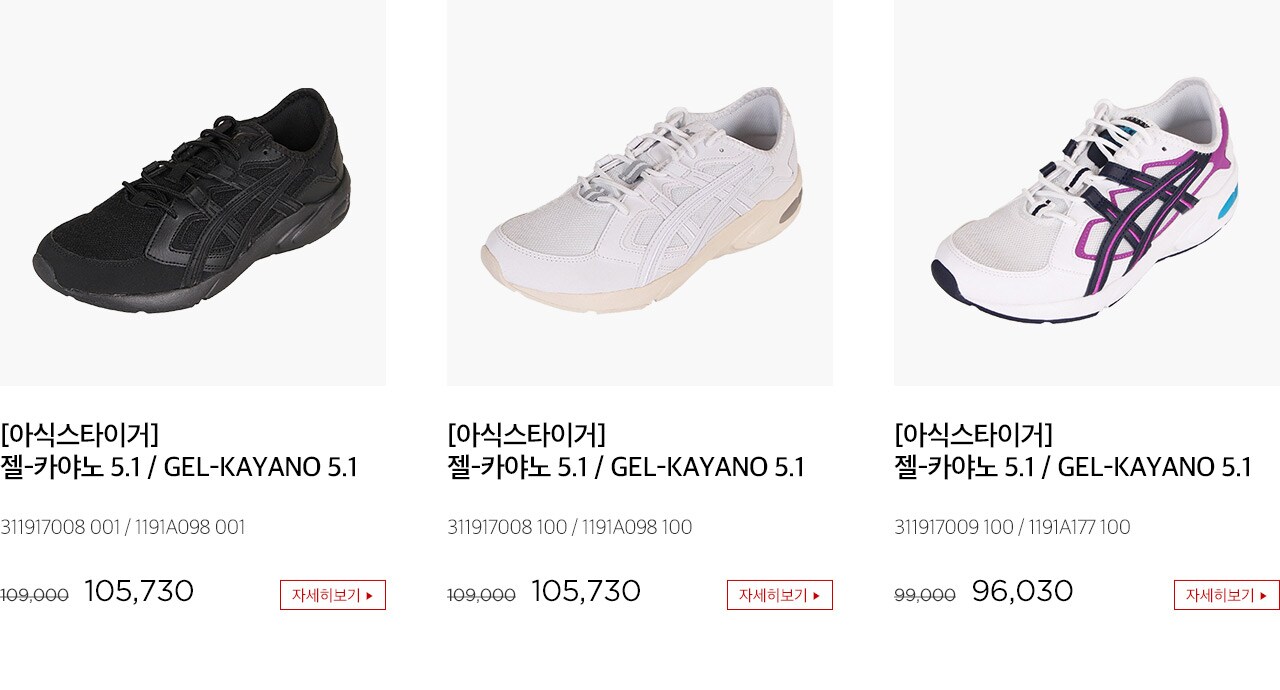Click struck-through 109,000 price of black shoe

pyautogui.click(x=34, y=595)
